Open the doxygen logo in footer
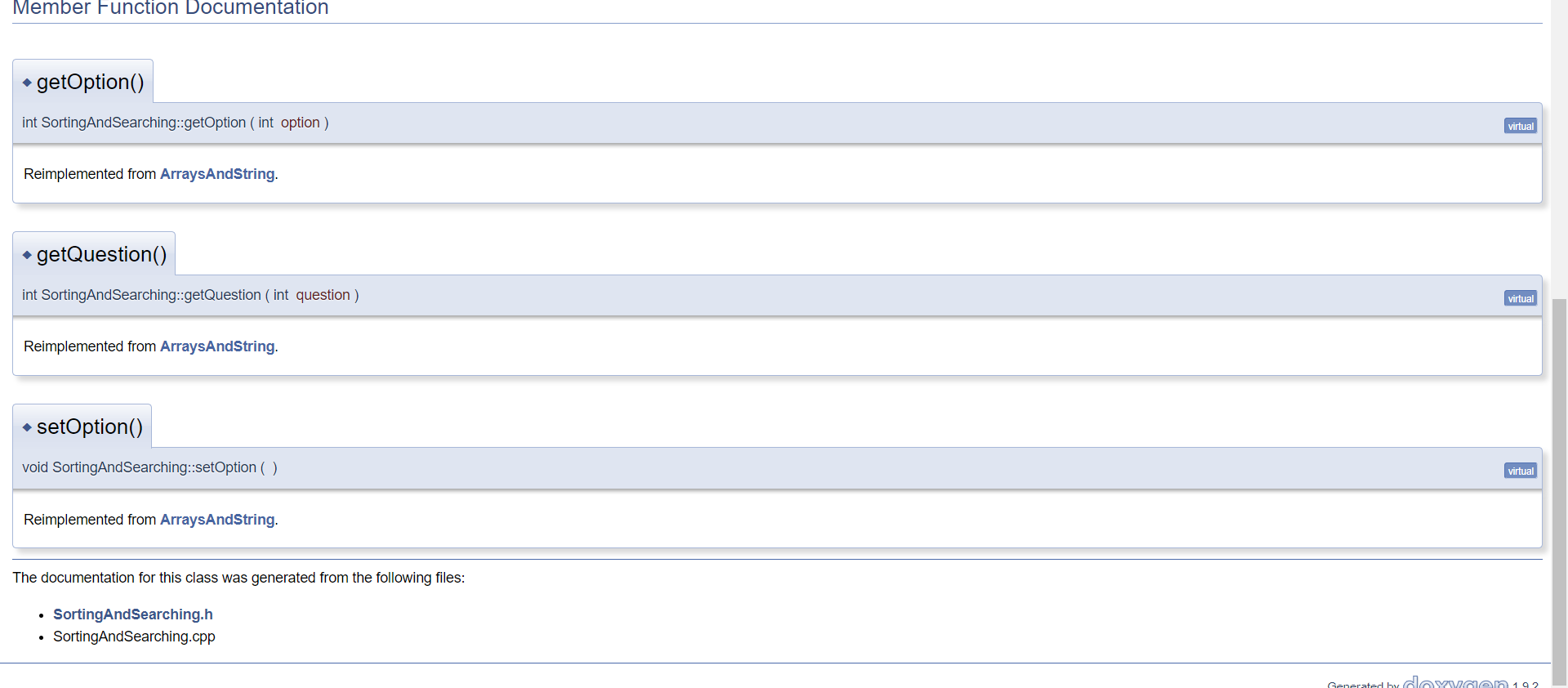1568x688 pixels. tap(1455, 682)
